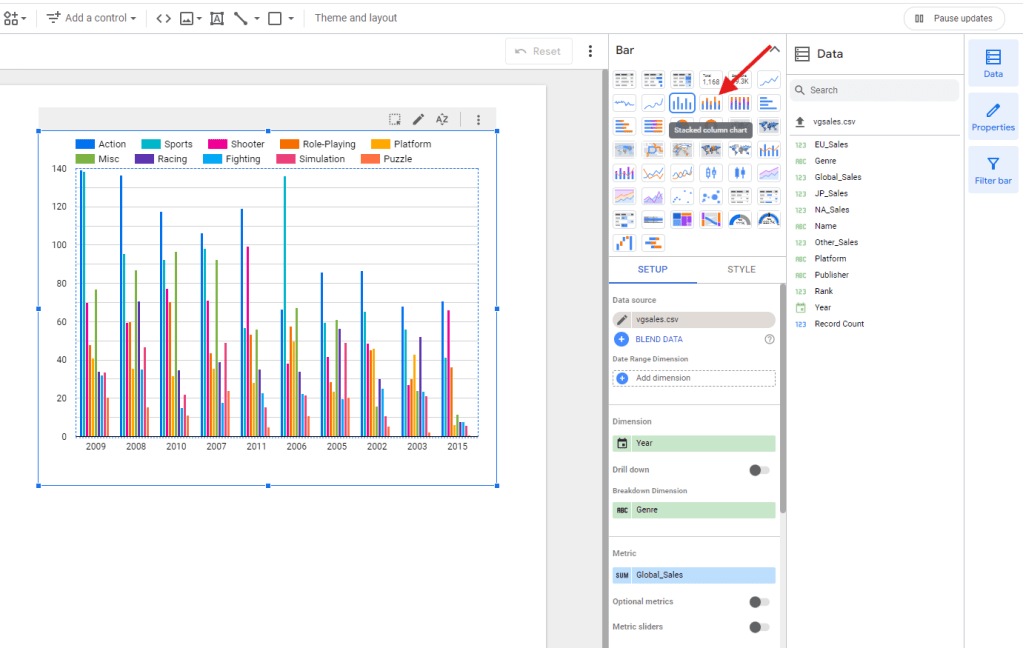
Task: Select the Stacked column chart icon
Action: click(710, 101)
